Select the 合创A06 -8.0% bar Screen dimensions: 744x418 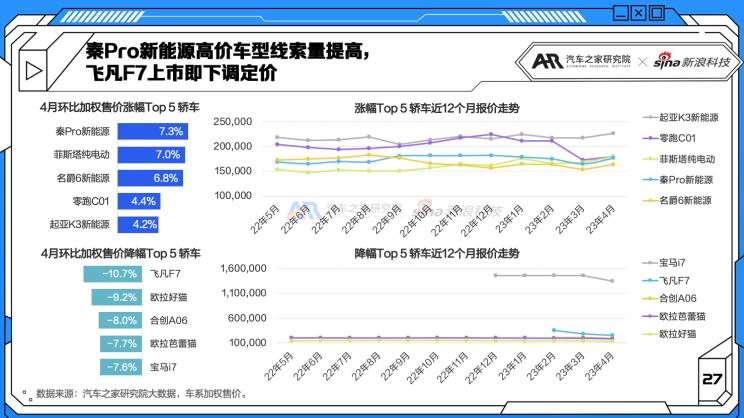click(121, 320)
